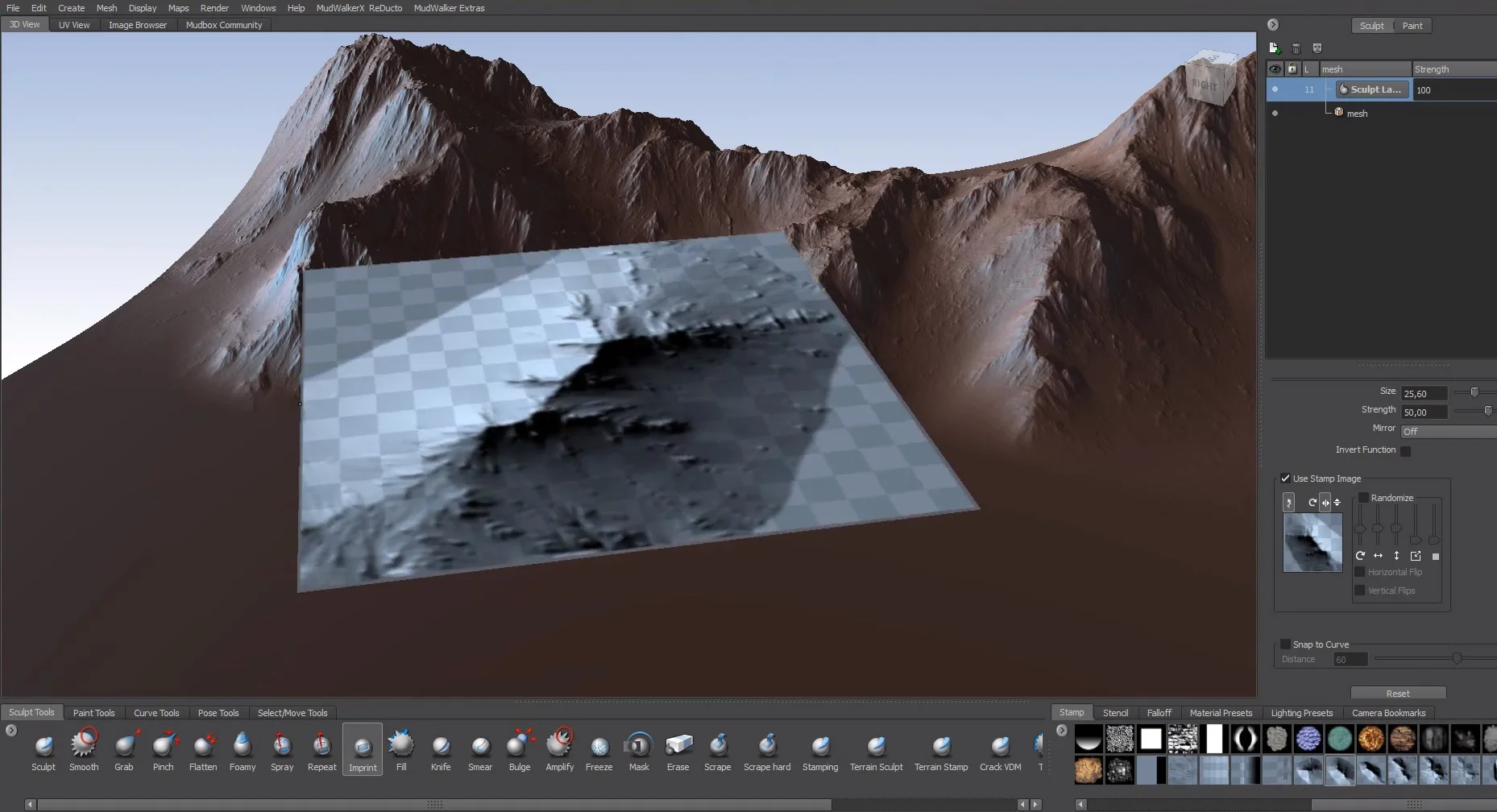Click the new layer icon

pos(1275,48)
